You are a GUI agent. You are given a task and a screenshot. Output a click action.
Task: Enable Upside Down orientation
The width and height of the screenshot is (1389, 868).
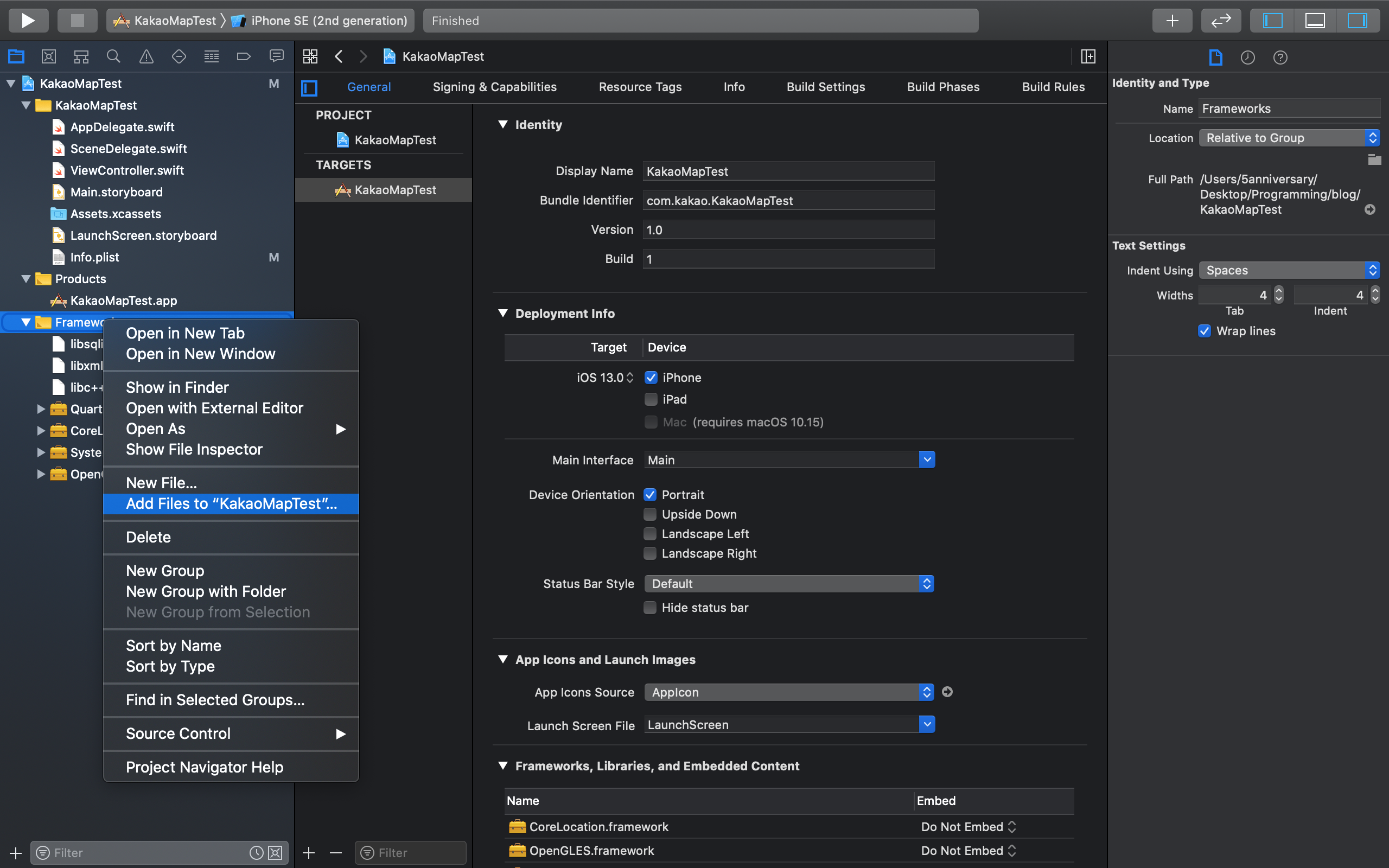coord(649,514)
